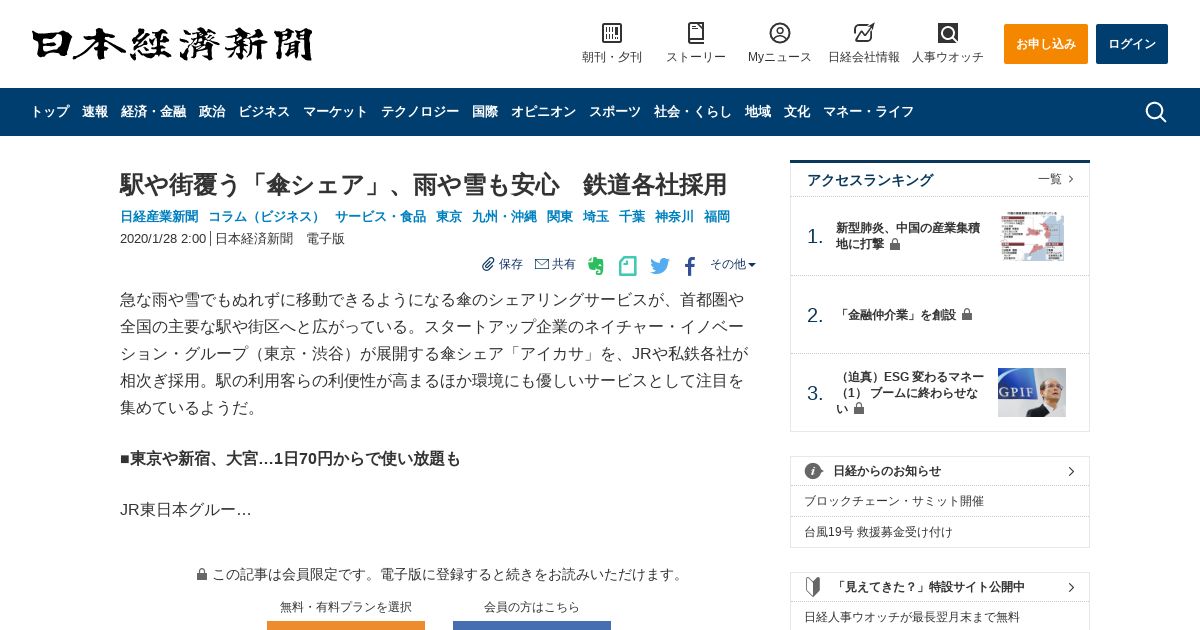Image resolution: width=1200 pixels, height=630 pixels.
Task: Open the 経済・金融 navigation item
Action: click(153, 112)
